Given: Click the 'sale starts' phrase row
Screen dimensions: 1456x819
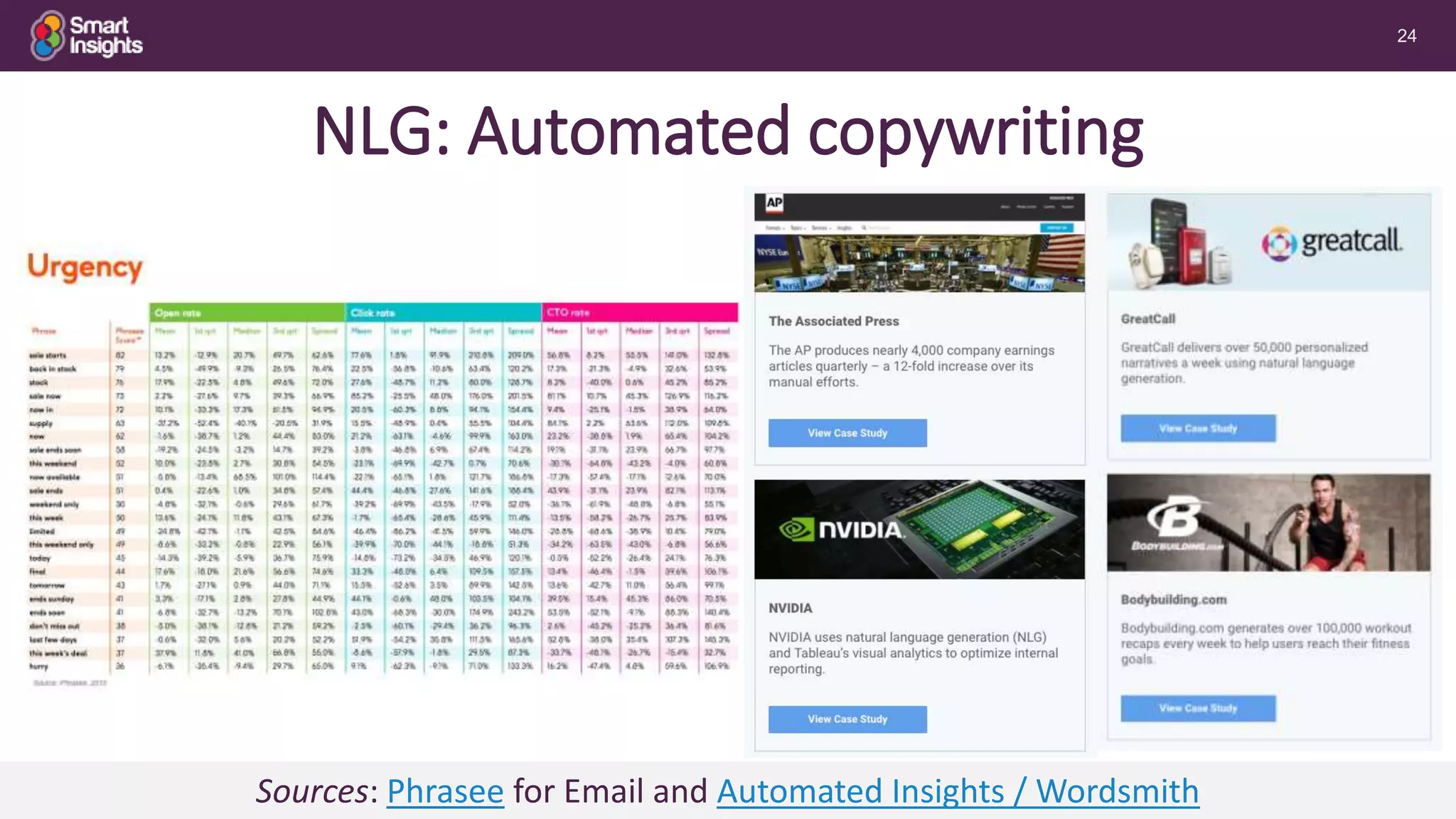Looking at the screenshot, I should pos(382,355).
